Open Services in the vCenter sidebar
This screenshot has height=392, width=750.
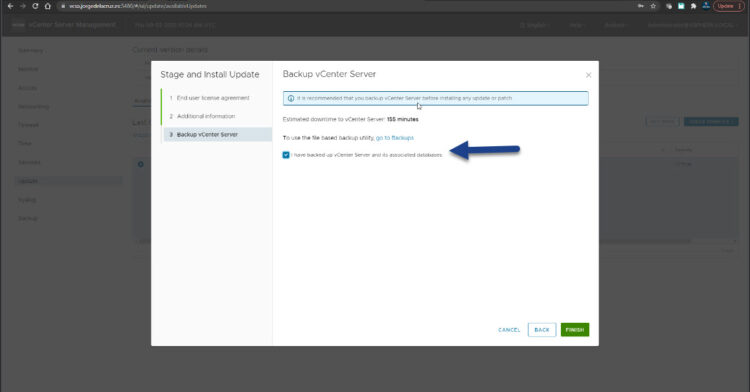tap(29, 163)
